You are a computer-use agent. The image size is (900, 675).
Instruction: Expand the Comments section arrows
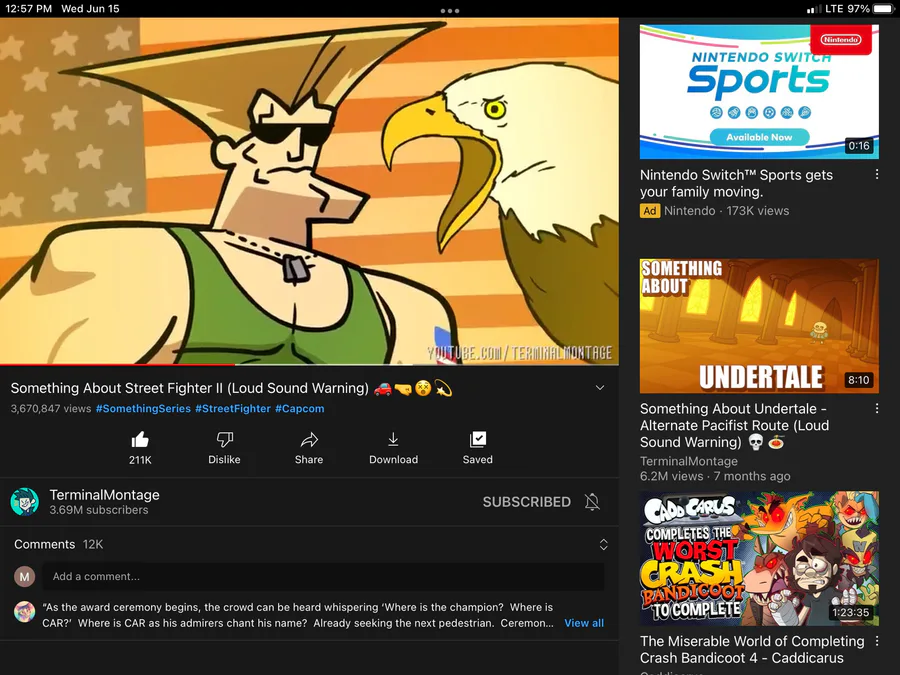pos(603,544)
